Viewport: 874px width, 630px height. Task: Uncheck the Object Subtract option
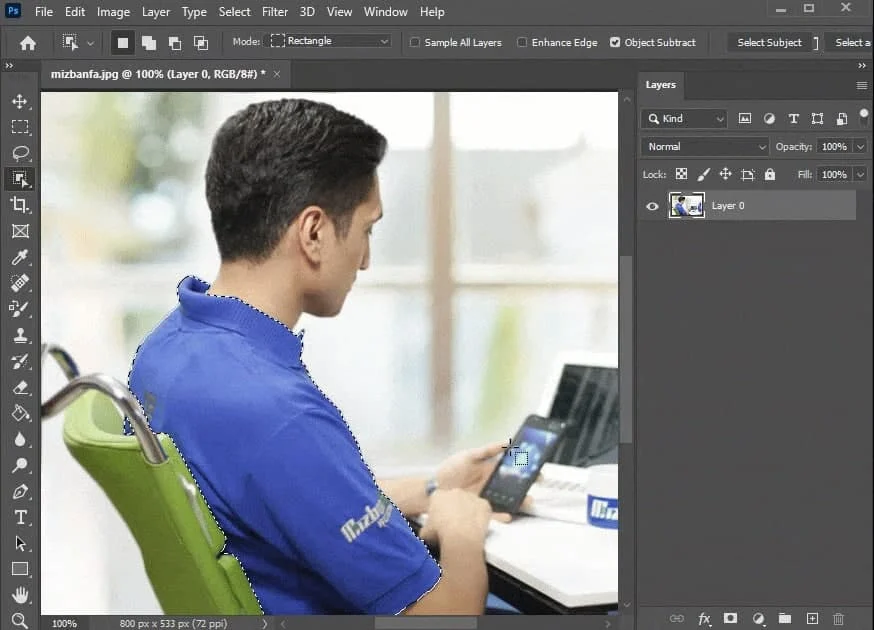pyautogui.click(x=615, y=42)
